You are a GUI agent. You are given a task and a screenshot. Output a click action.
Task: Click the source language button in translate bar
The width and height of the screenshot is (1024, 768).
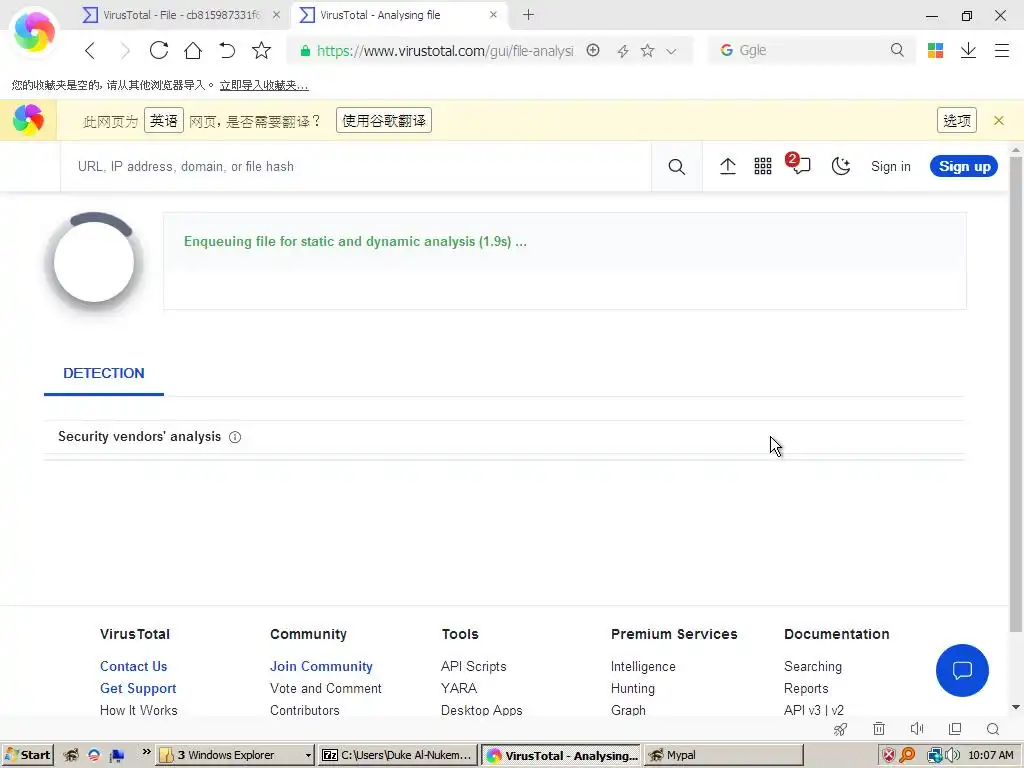pos(164,120)
